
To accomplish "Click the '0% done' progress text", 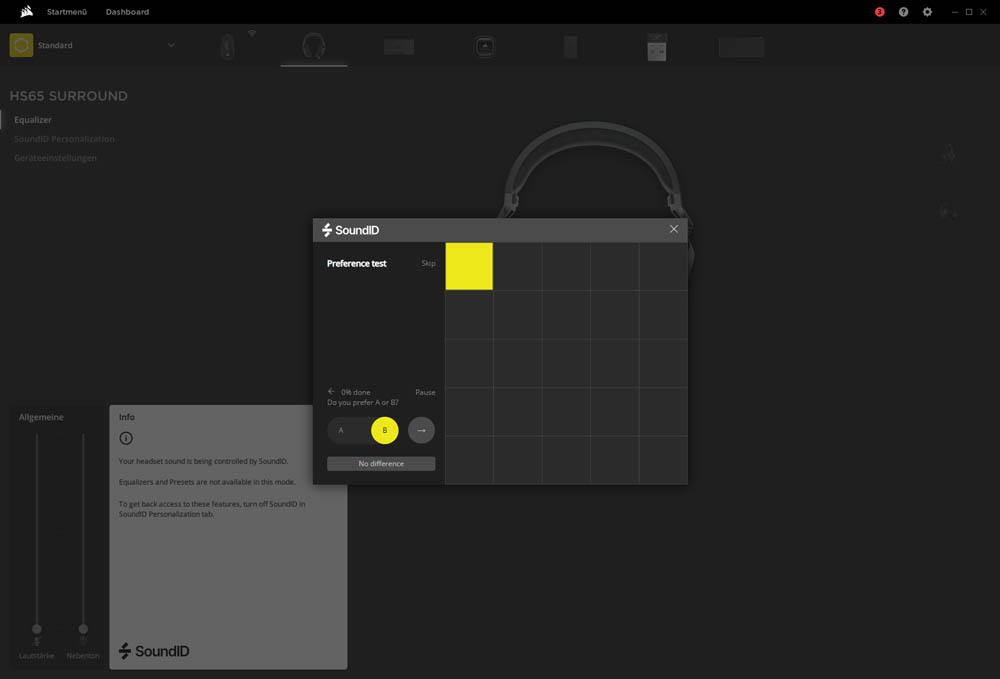I will (356, 392).
